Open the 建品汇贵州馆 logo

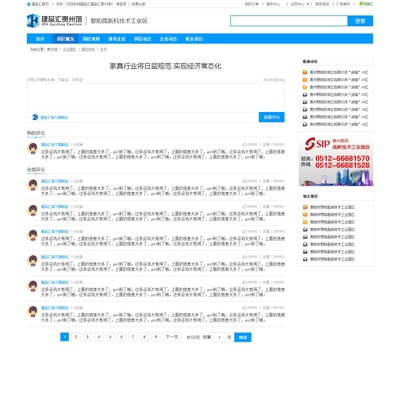(x=54, y=21)
